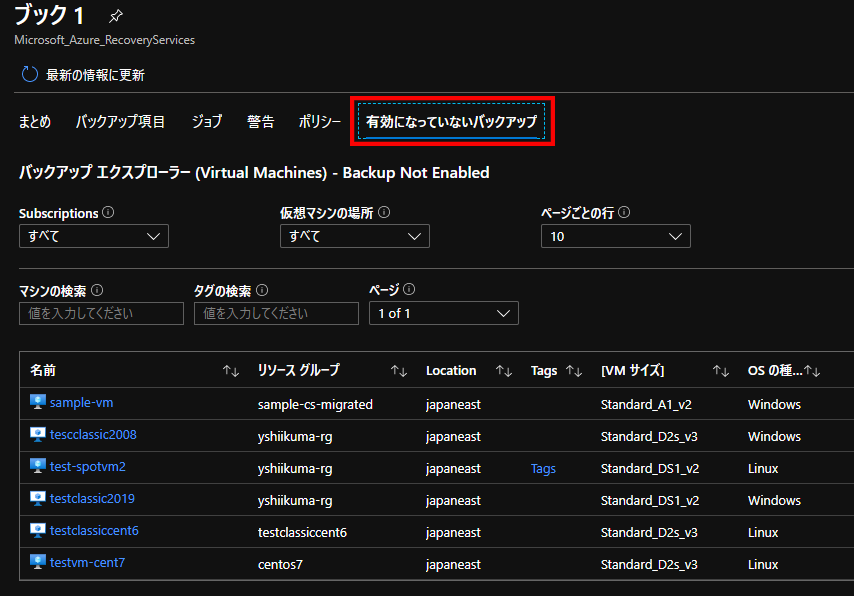Sort table by 名前 column arrows
This screenshot has height=596, width=854.
click(x=231, y=371)
